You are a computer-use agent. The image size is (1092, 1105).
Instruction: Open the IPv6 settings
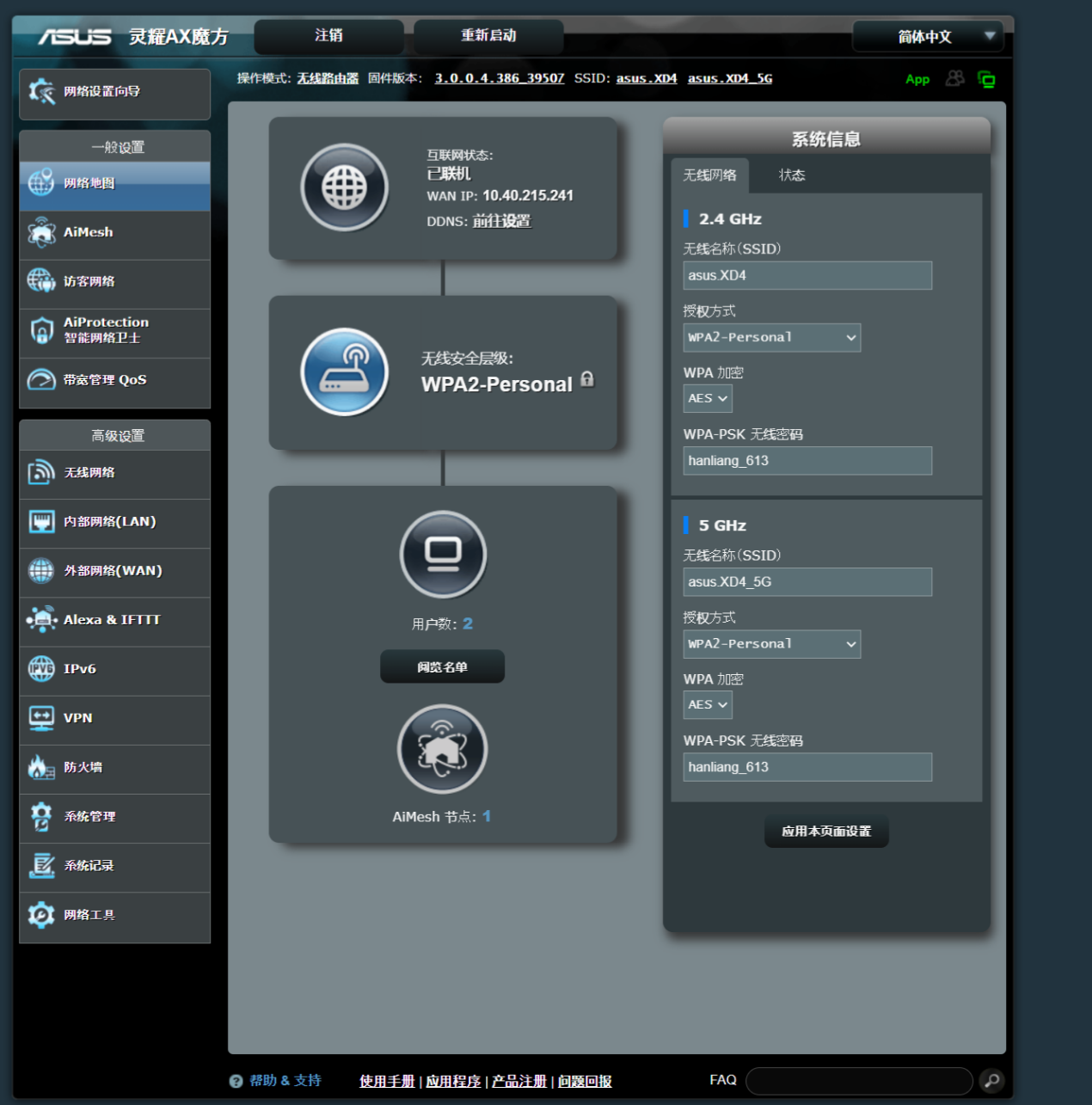click(114, 671)
